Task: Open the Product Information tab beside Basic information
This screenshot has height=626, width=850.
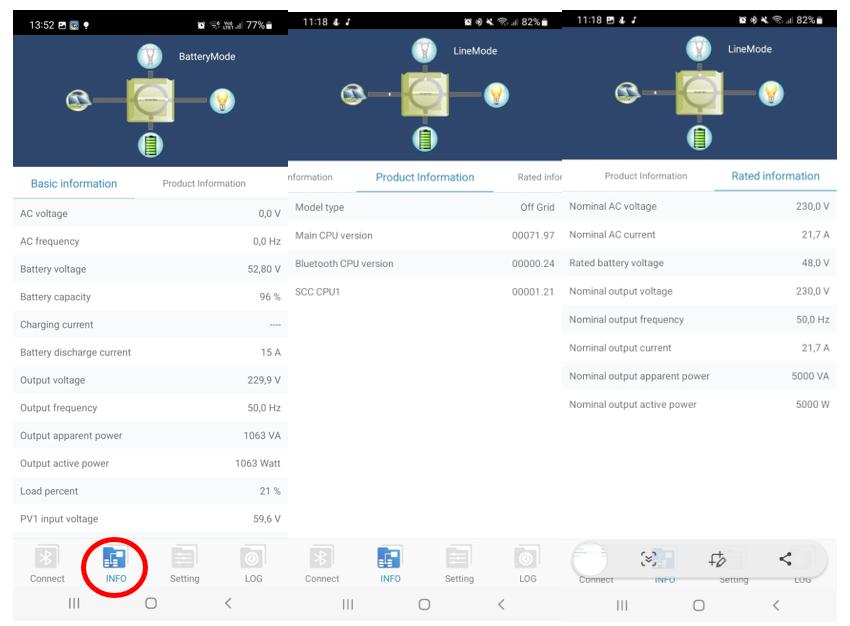Action: [x=204, y=184]
